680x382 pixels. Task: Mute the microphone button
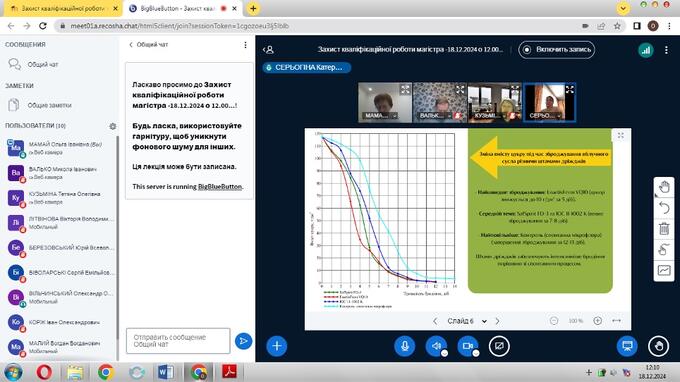[x=404, y=346]
